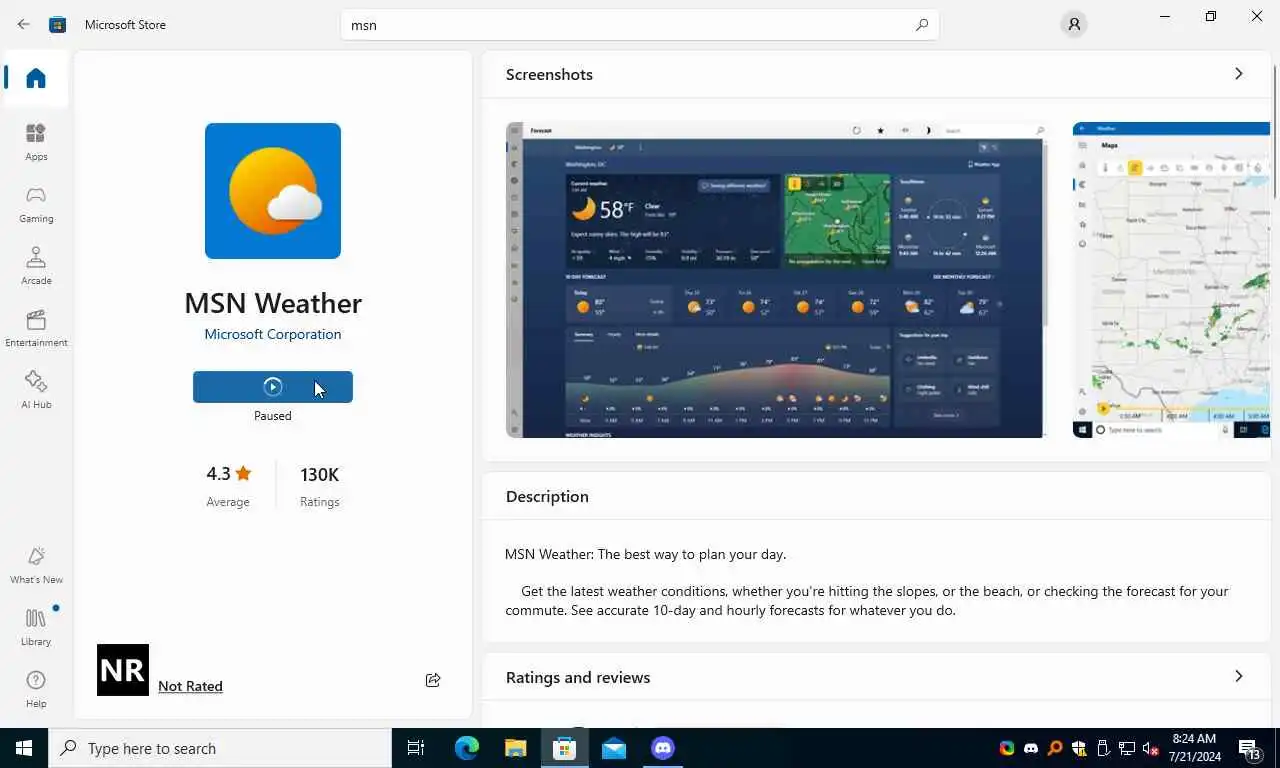Click the page vertical scrollbar
The width and height of the screenshot is (1280, 768).
coord(1275,130)
